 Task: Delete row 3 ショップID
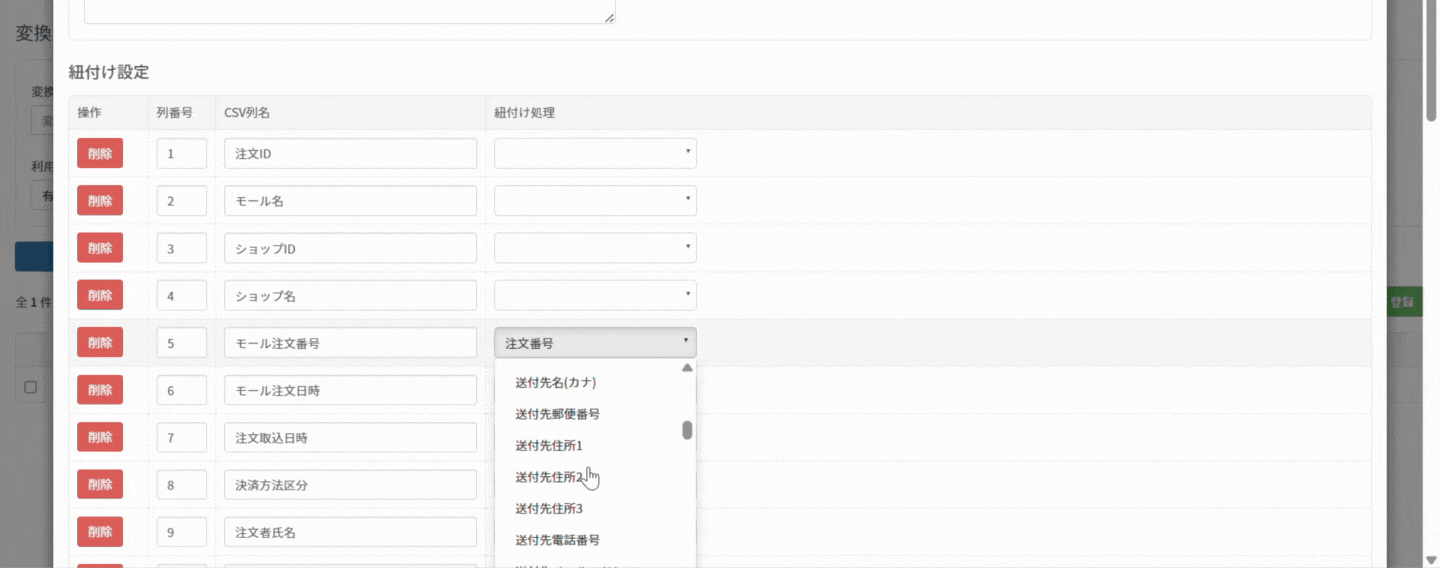pyautogui.click(x=100, y=248)
